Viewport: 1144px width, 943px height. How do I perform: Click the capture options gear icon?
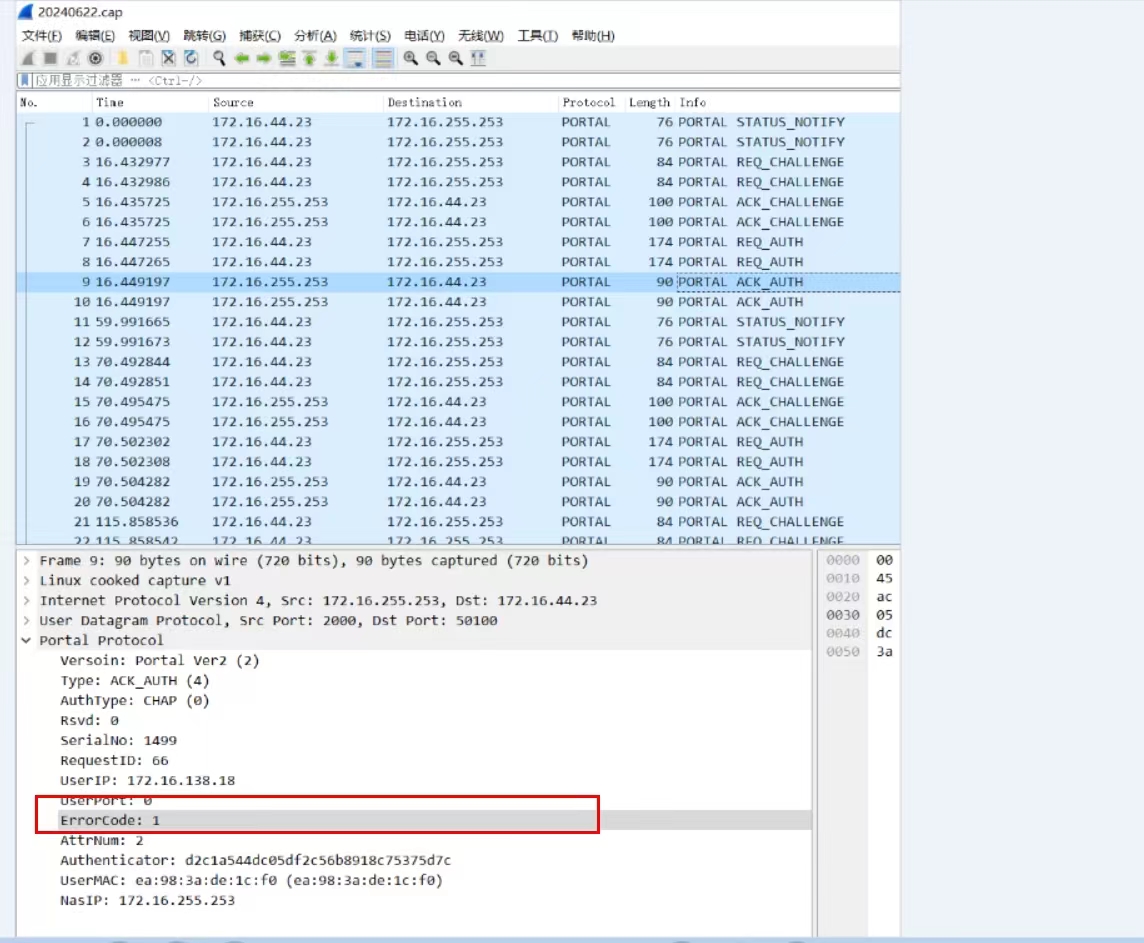(95, 58)
